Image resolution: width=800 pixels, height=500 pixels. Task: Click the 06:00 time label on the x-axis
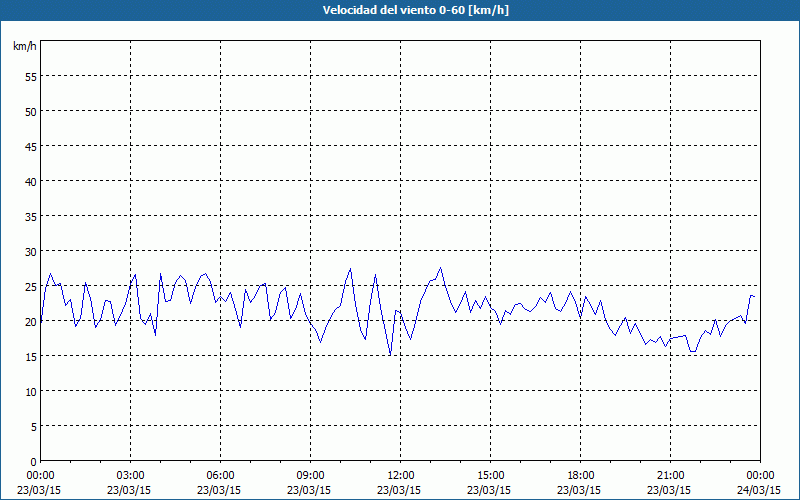coord(220,476)
